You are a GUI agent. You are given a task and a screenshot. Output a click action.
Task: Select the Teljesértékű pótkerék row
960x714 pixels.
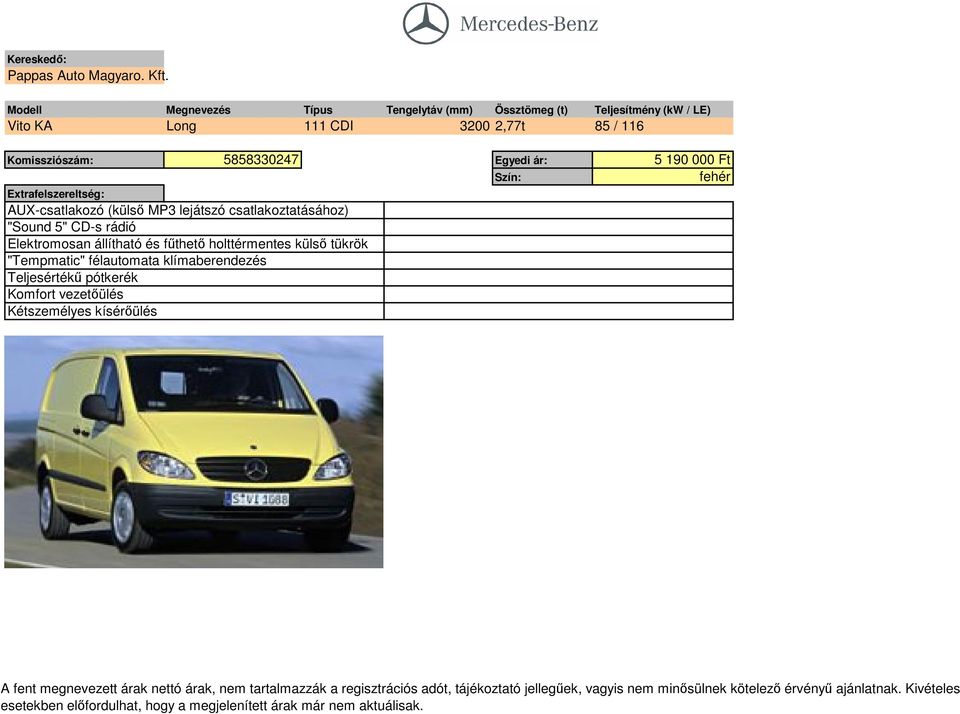point(369,277)
